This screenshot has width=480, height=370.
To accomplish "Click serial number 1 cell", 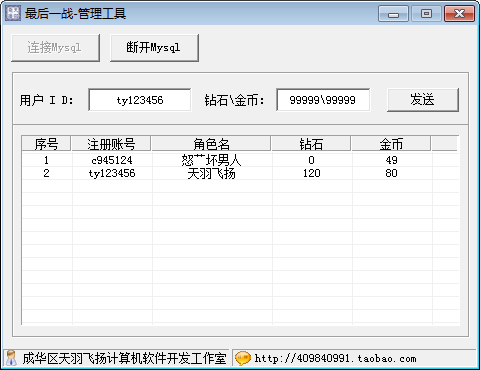I will (46, 160).
